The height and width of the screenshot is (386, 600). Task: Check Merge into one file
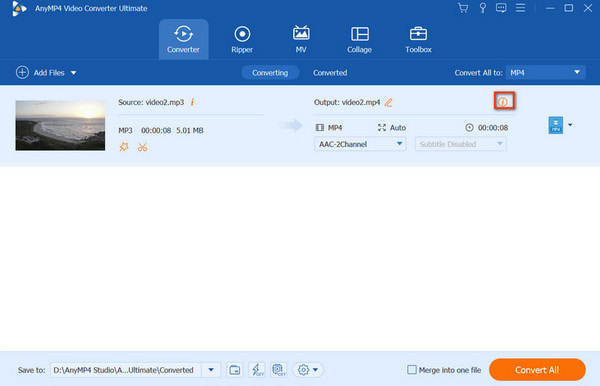coord(412,370)
